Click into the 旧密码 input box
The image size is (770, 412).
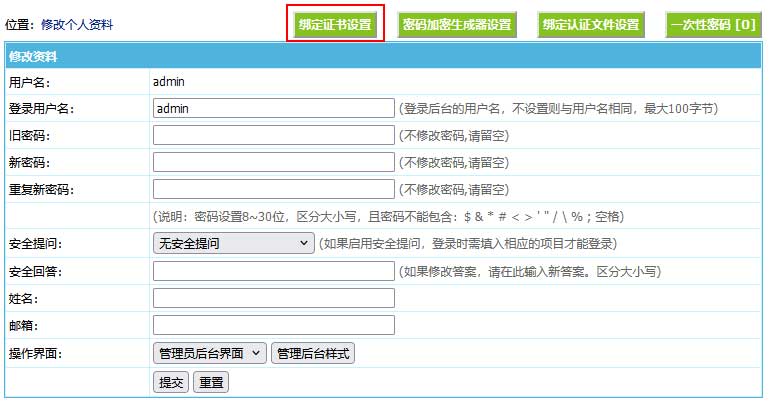click(x=273, y=135)
